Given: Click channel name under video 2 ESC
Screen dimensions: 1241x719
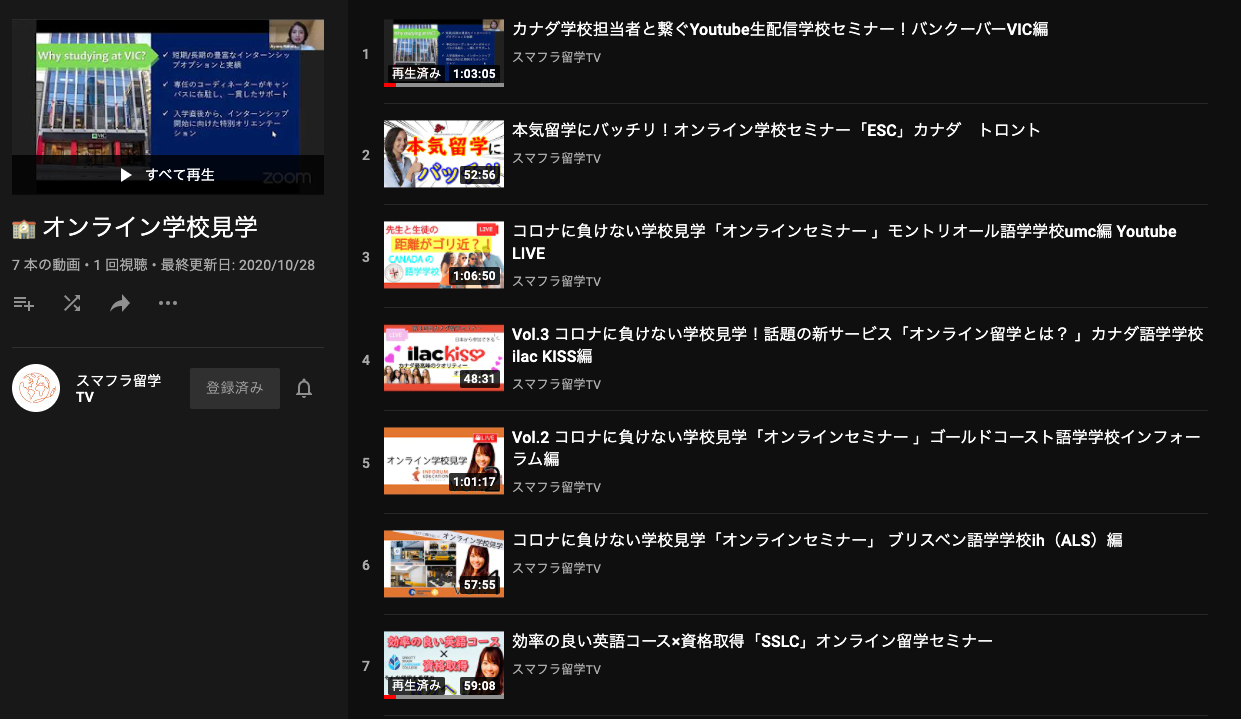Looking at the screenshot, I should [x=556, y=158].
